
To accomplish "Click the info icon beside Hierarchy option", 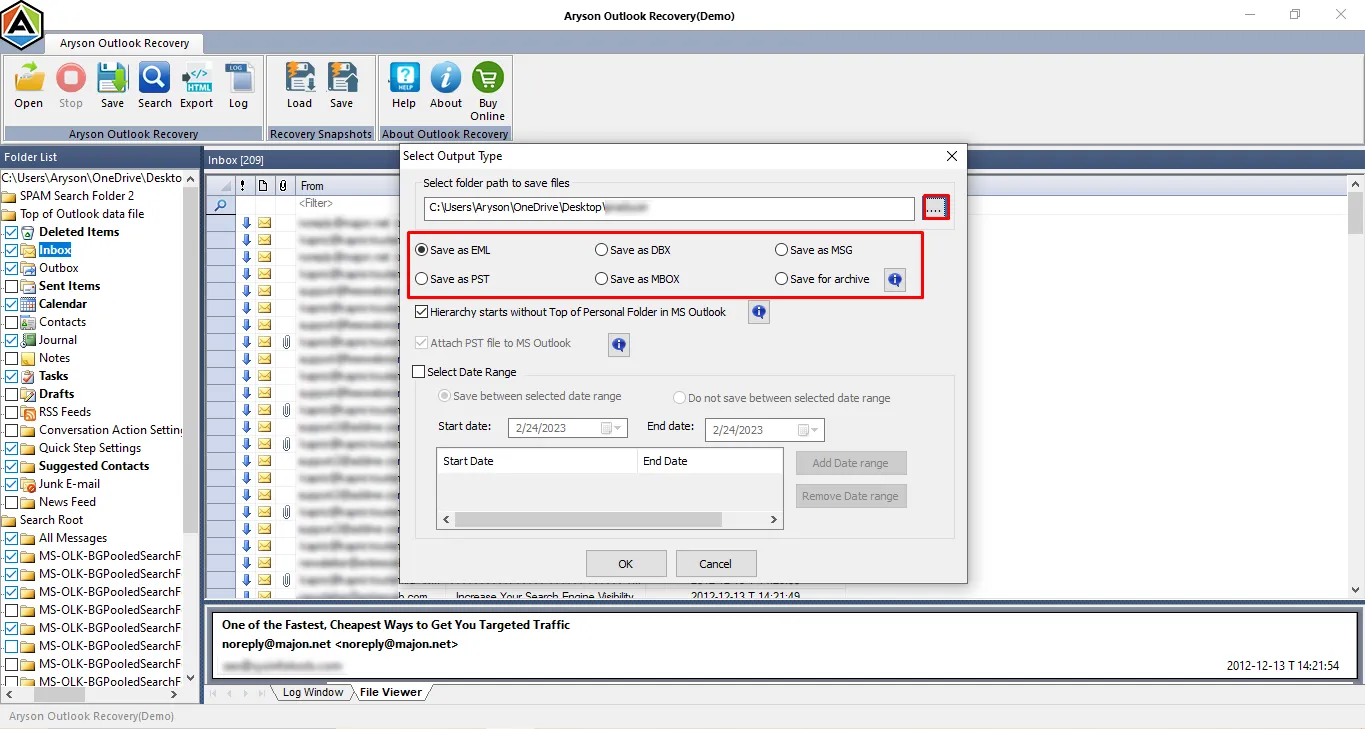I will tap(759, 313).
